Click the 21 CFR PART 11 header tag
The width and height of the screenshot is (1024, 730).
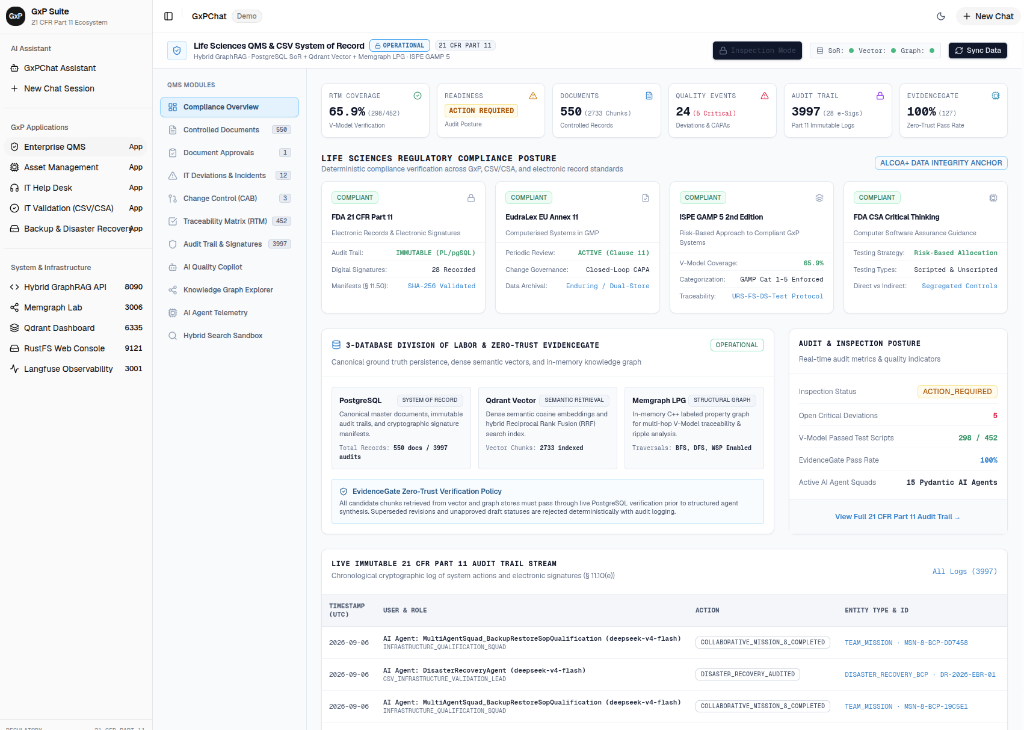tap(465, 46)
